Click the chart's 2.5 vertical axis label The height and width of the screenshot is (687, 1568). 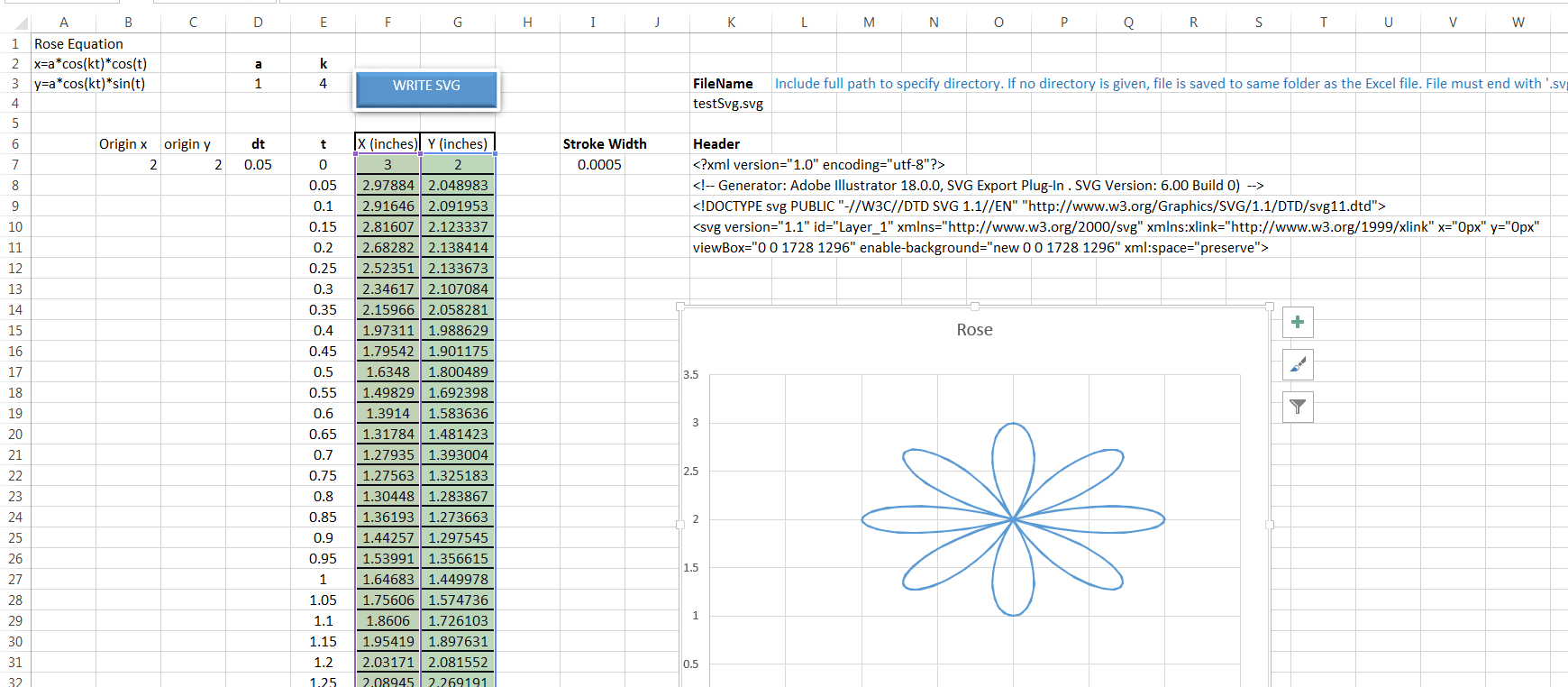690,472
